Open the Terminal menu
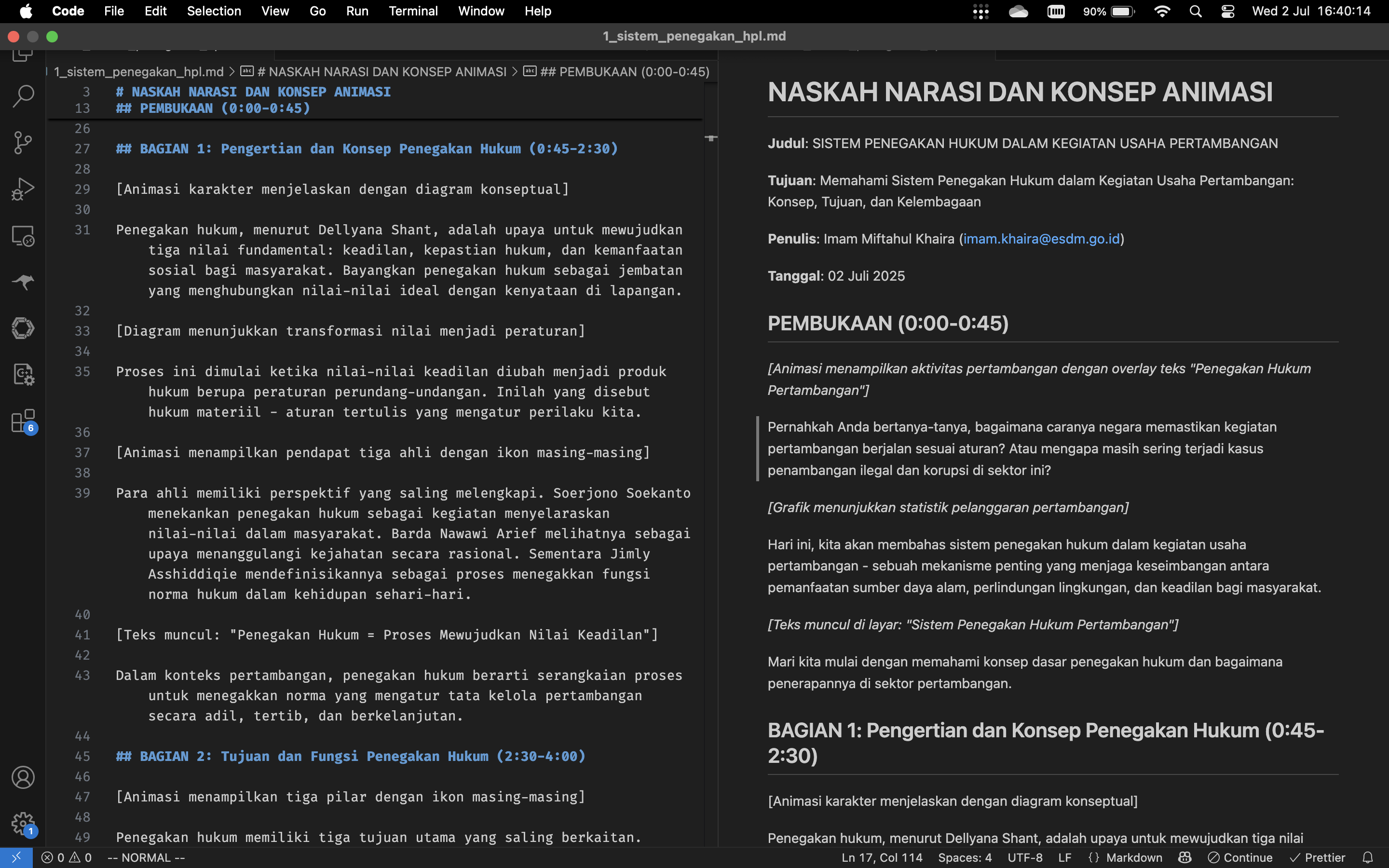 coord(413,12)
